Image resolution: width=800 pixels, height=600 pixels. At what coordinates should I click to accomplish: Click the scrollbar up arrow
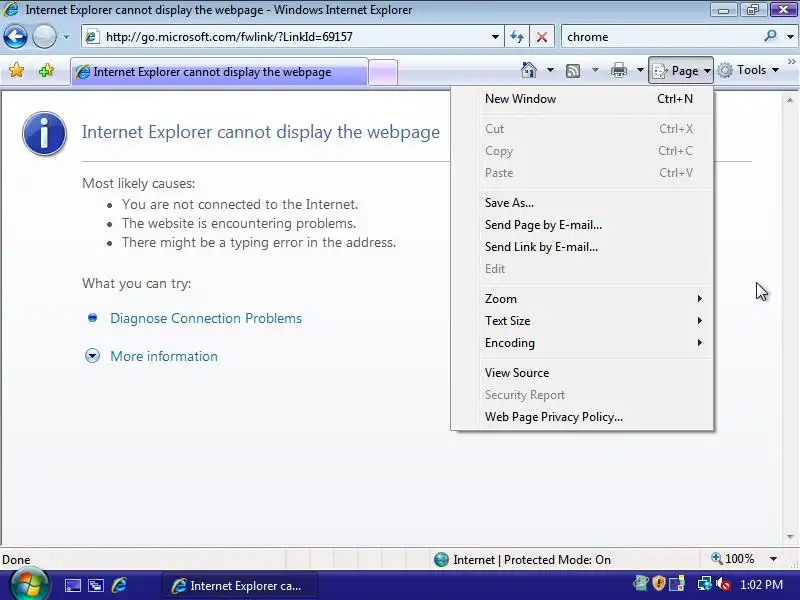(x=790, y=101)
